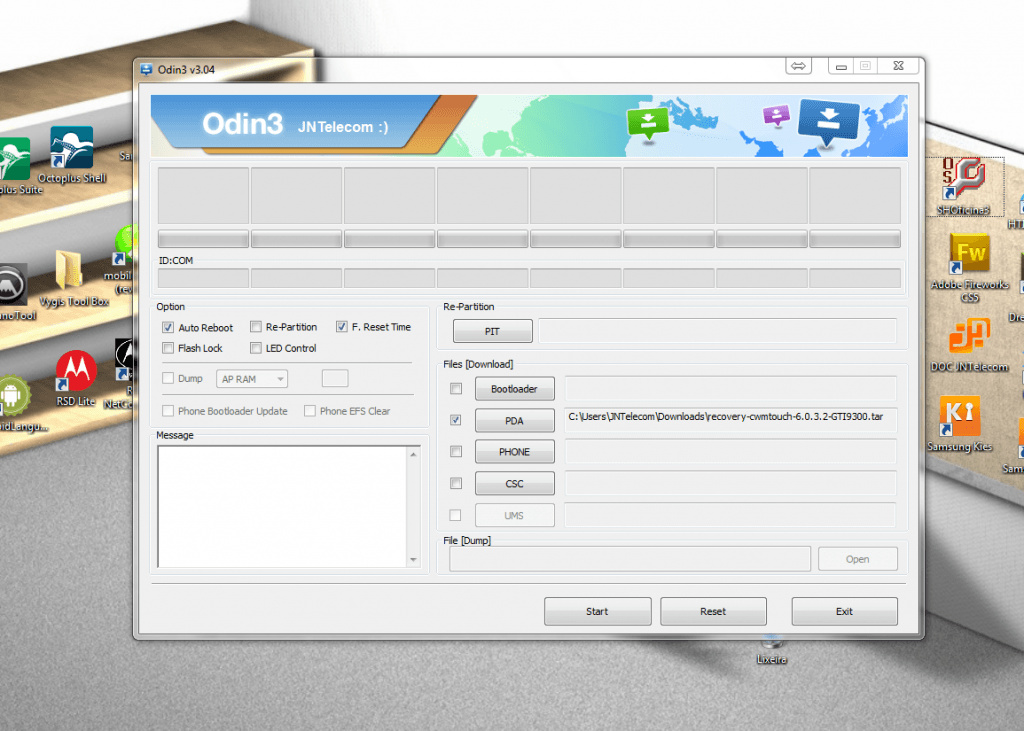Click the Message box scroll up arrow
Screen dimensions: 1024x731
(x=413, y=454)
